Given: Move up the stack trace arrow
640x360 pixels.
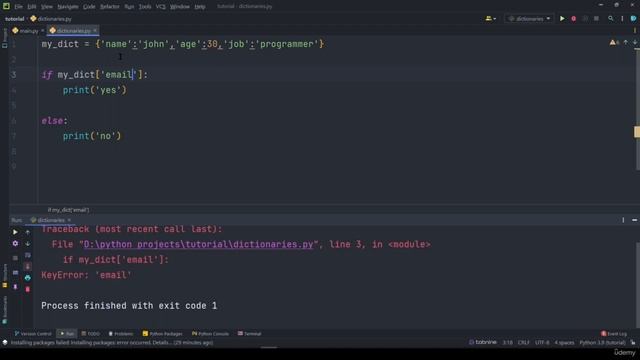Looking at the screenshot, I should pyautogui.click(x=28, y=232).
